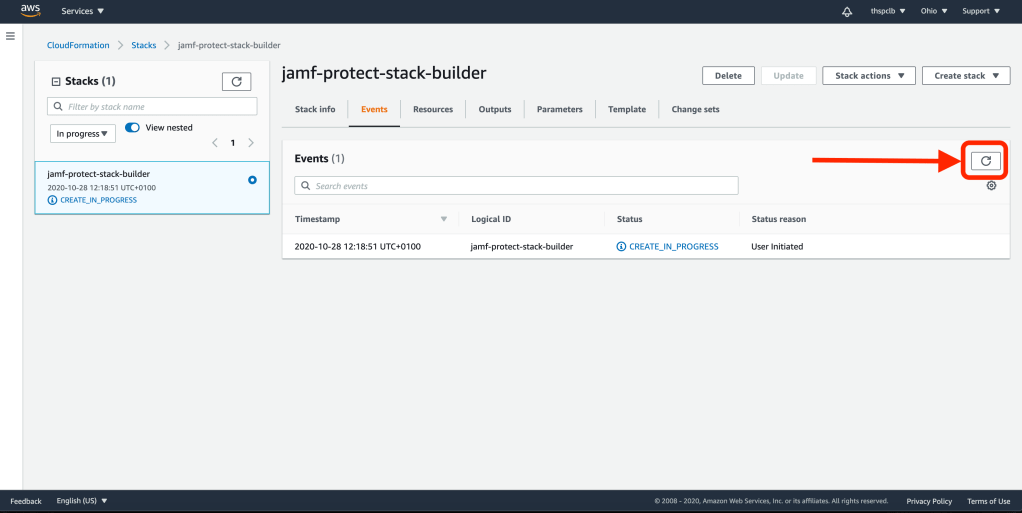1022x513 pixels.
Task: Open events table settings gear
Action: [x=991, y=186]
